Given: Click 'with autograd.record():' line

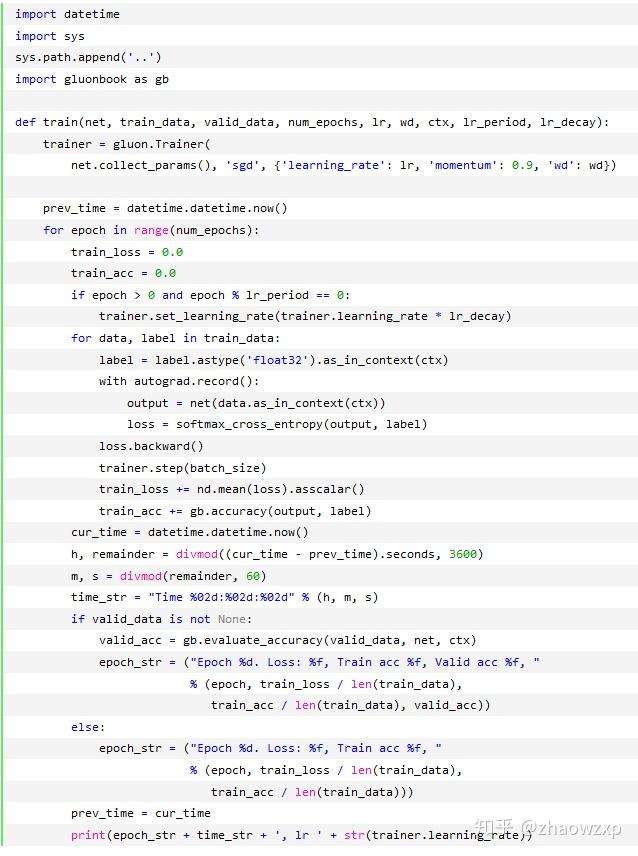Looking at the screenshot, I should coord(179,382).
